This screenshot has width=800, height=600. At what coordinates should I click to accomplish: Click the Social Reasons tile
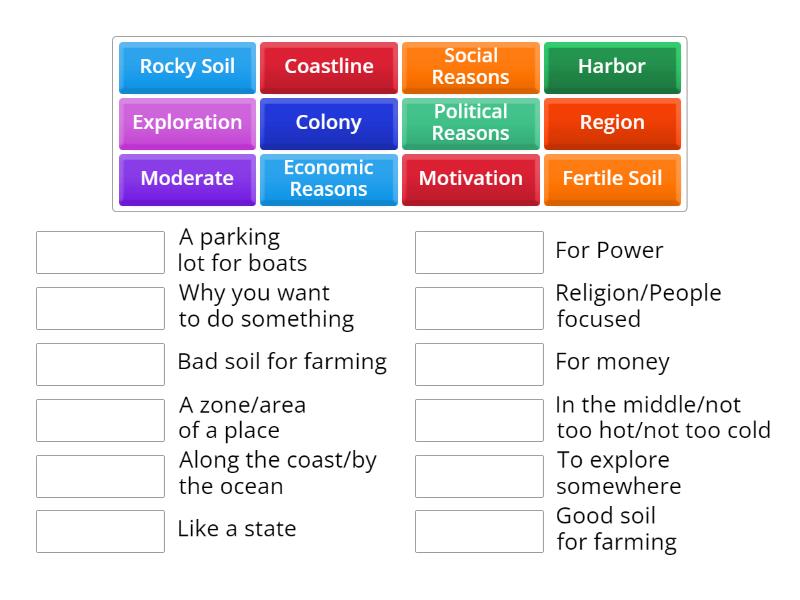(470, 67)
